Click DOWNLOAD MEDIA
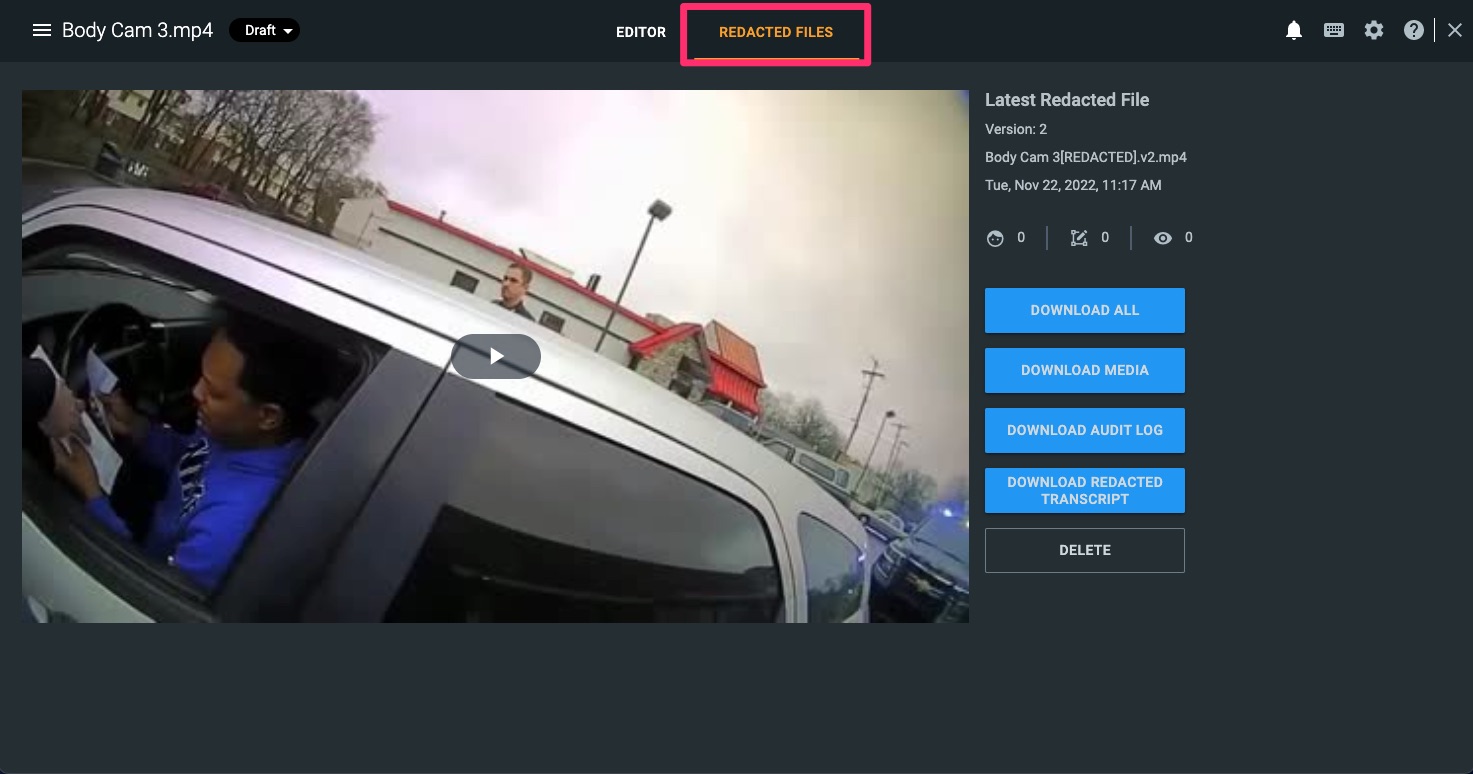 tap(1085, 370)
